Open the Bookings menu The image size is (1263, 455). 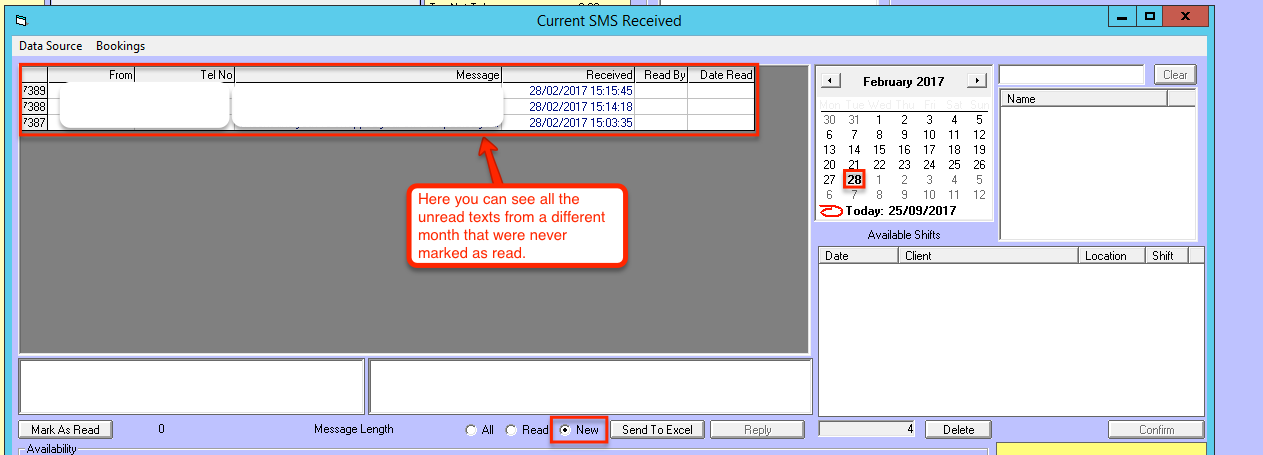point(120,46)
